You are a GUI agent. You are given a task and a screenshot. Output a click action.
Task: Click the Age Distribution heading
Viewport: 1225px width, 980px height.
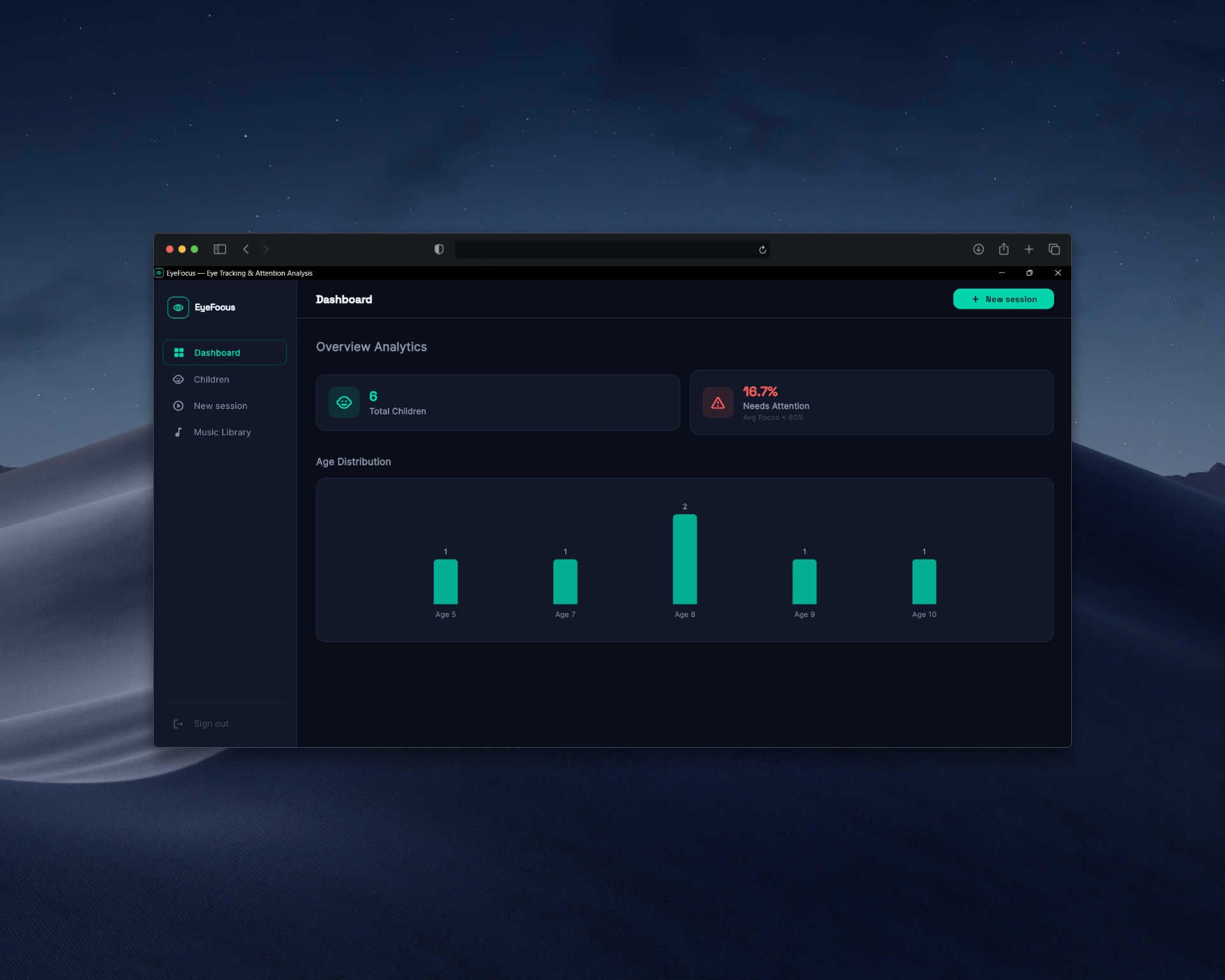pos(353,461)
